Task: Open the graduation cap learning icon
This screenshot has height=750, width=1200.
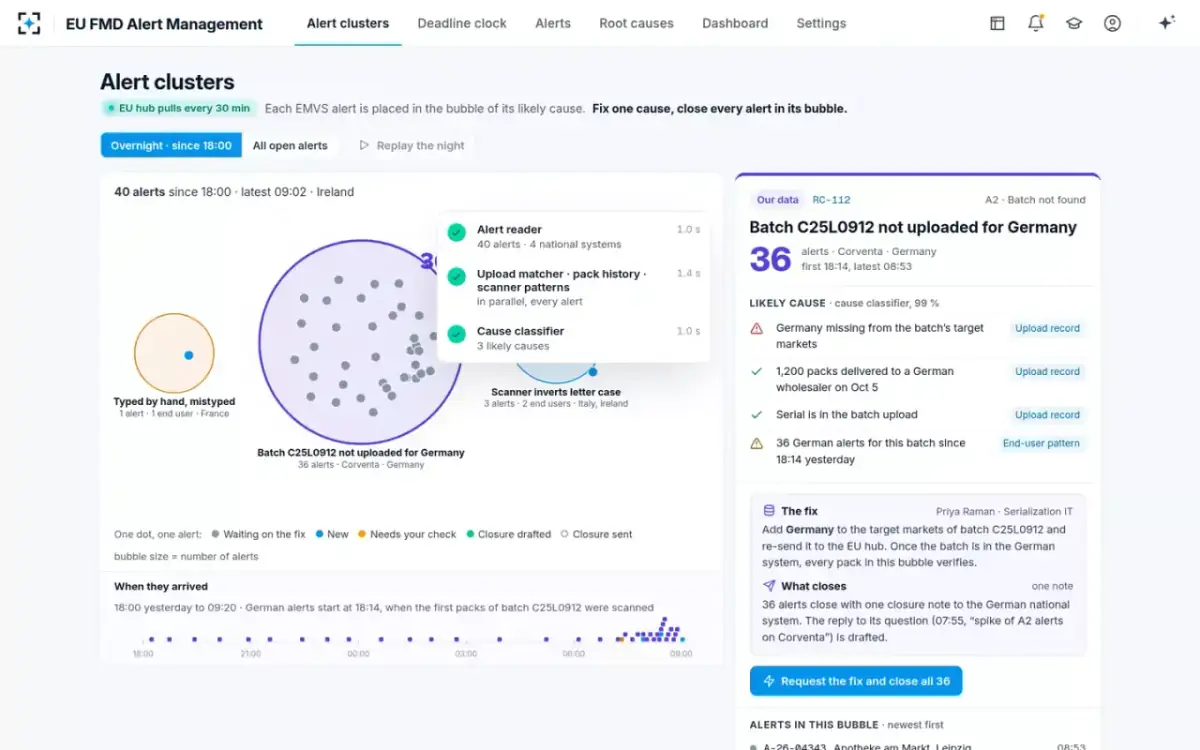Action: [1074, 23]
